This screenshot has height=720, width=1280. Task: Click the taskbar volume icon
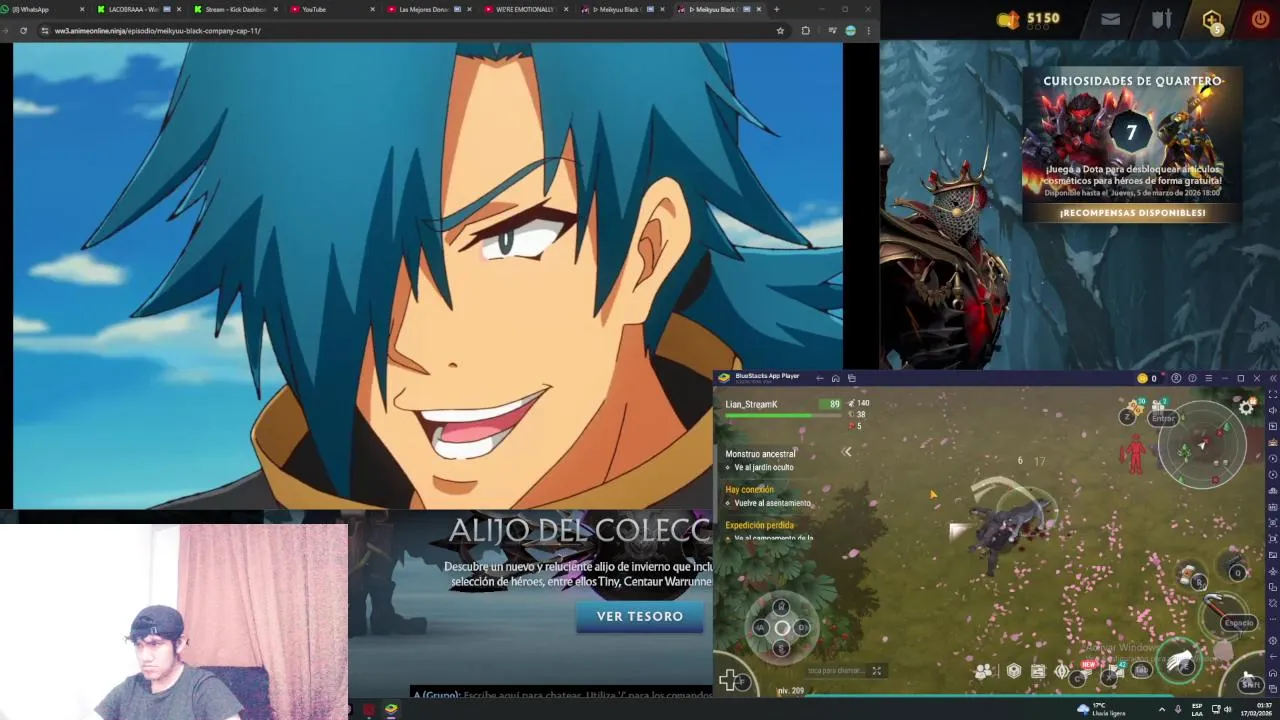coord(1227,709)
